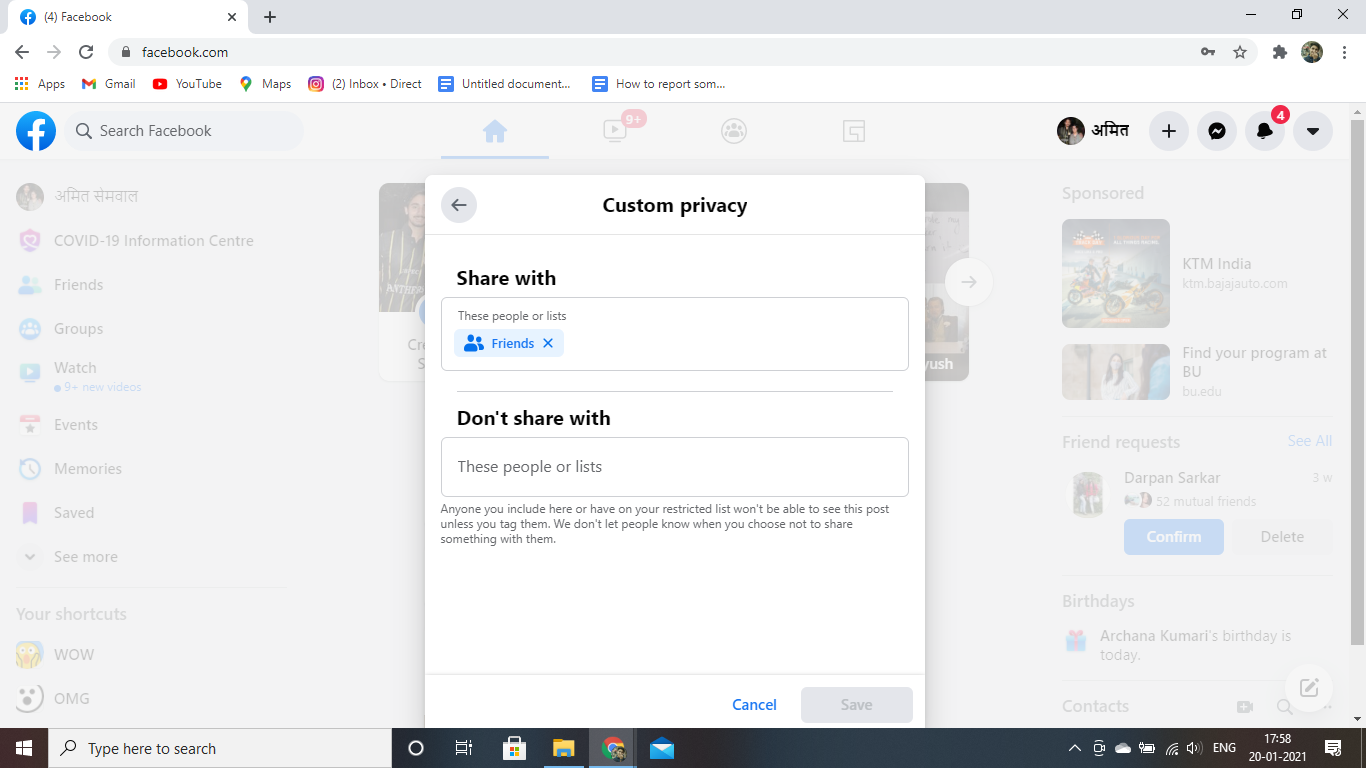
Task: Open the Facebook logo home link
Action: click(36, 131)
